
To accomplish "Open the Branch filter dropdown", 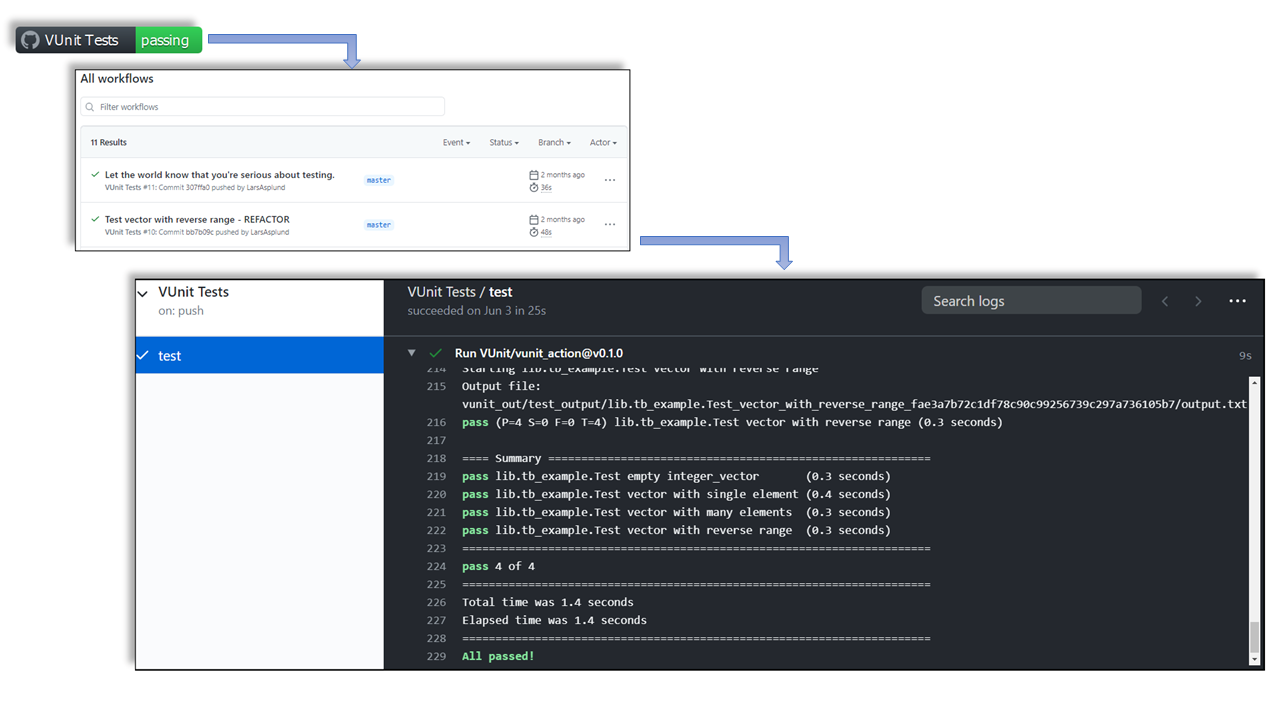I will tap(554, 143).
